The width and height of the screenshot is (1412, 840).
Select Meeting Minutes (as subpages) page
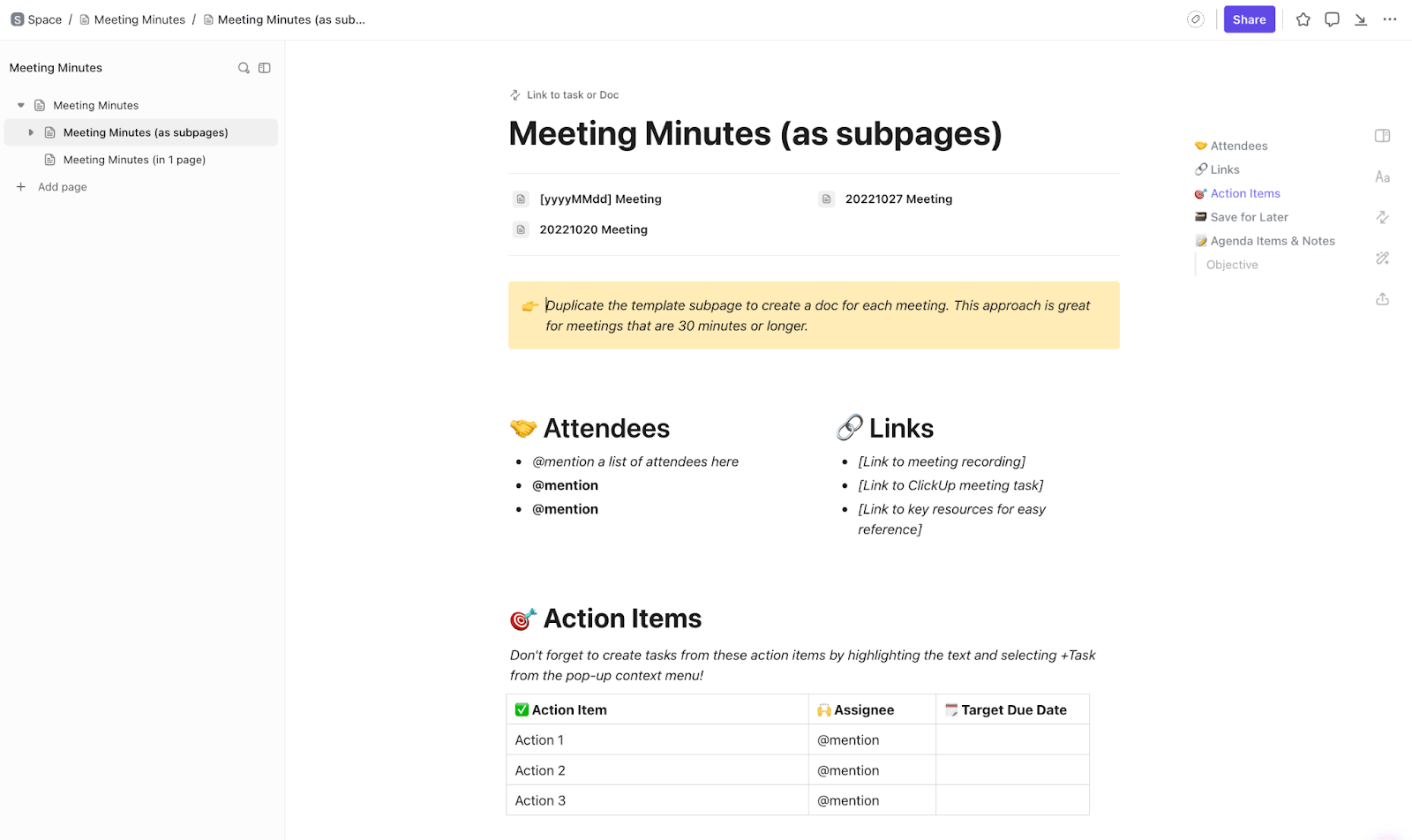tap(146, 132)
